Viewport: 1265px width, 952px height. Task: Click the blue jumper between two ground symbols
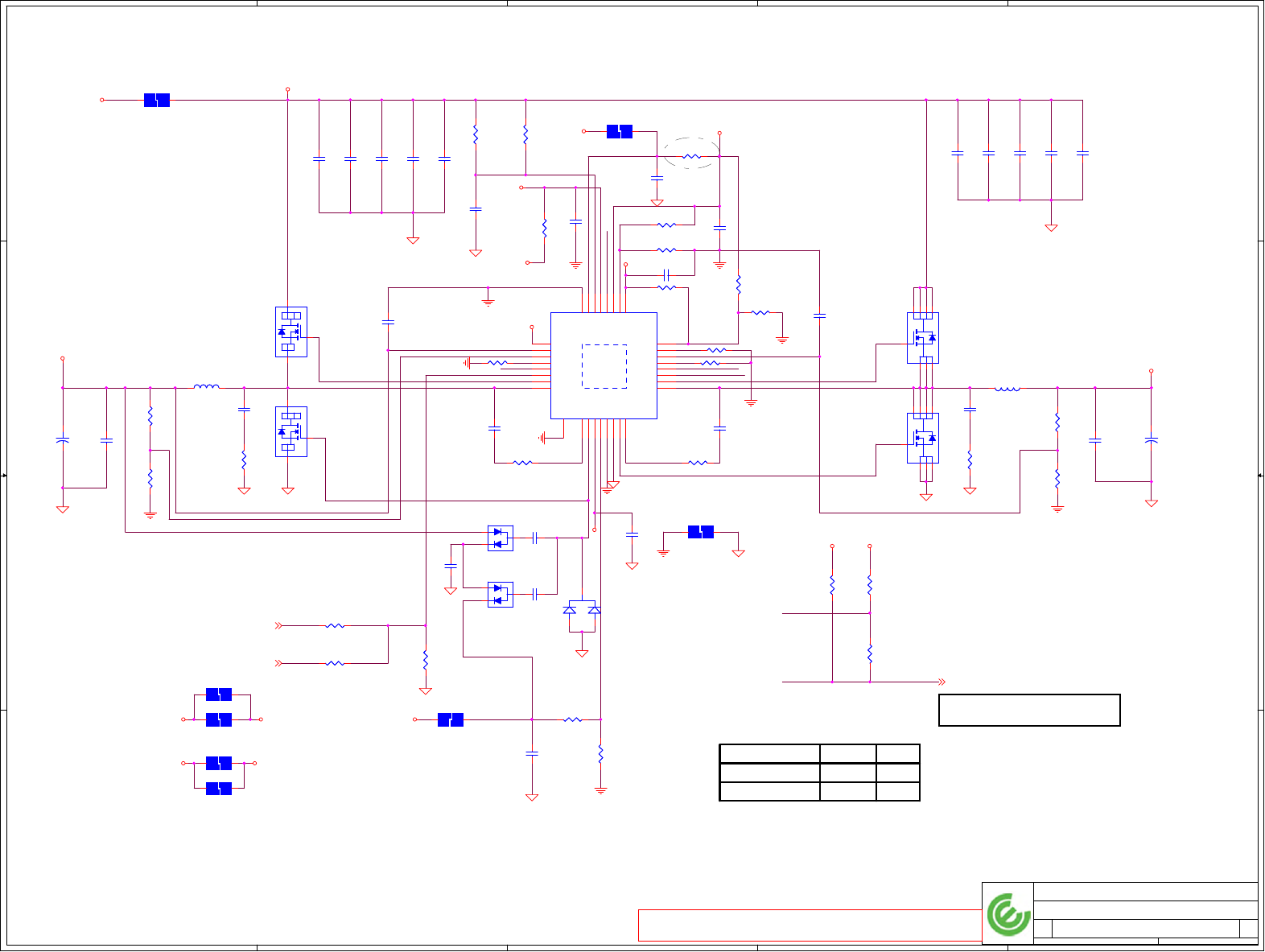pos(701,532)
